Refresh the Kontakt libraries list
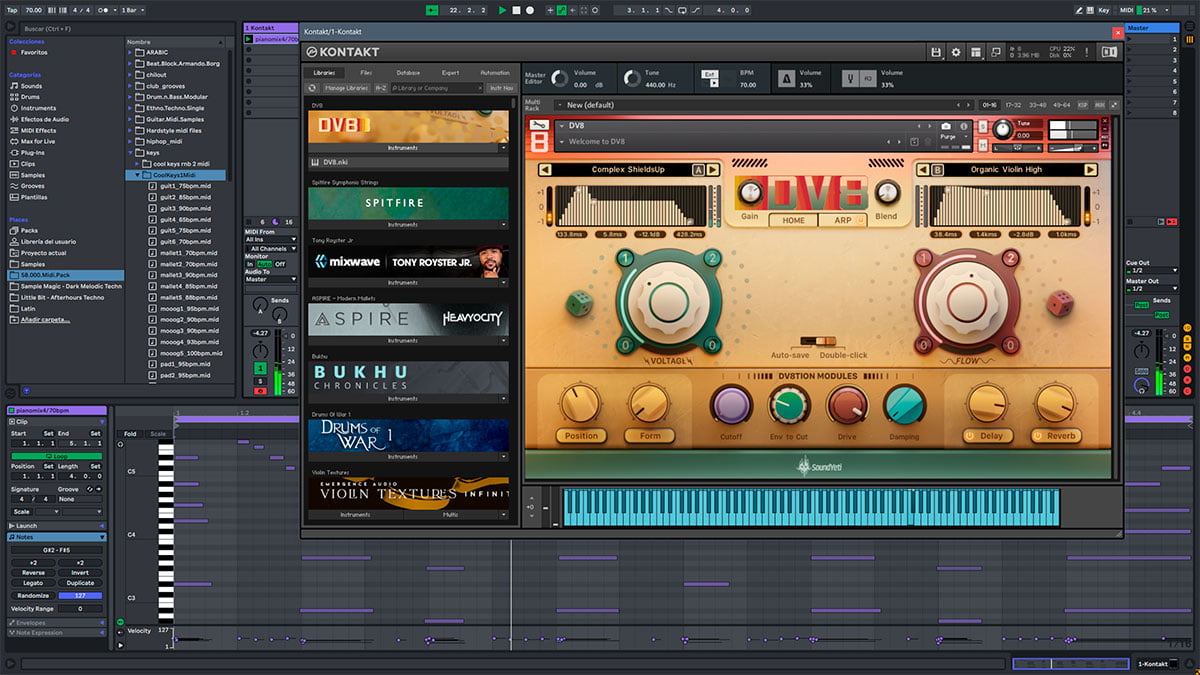The width and height of the screenshot is (1200, 675). [x=312, y=88]
